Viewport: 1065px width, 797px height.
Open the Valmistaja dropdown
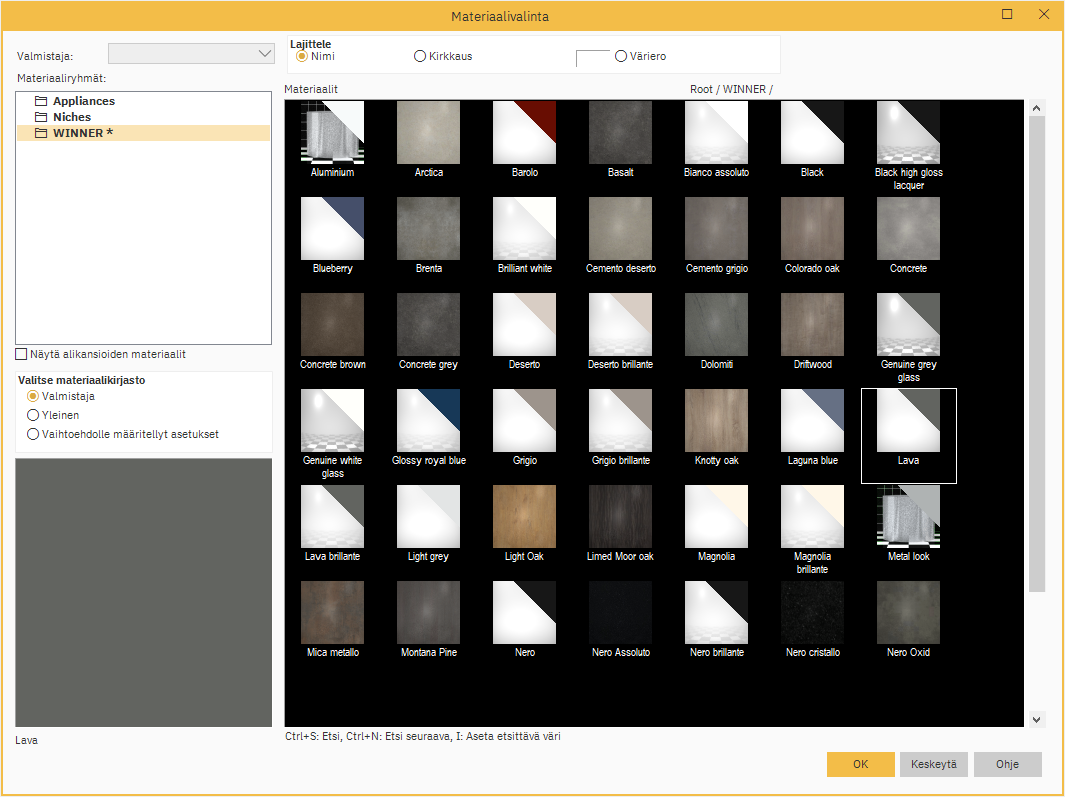tap(265, 54)
